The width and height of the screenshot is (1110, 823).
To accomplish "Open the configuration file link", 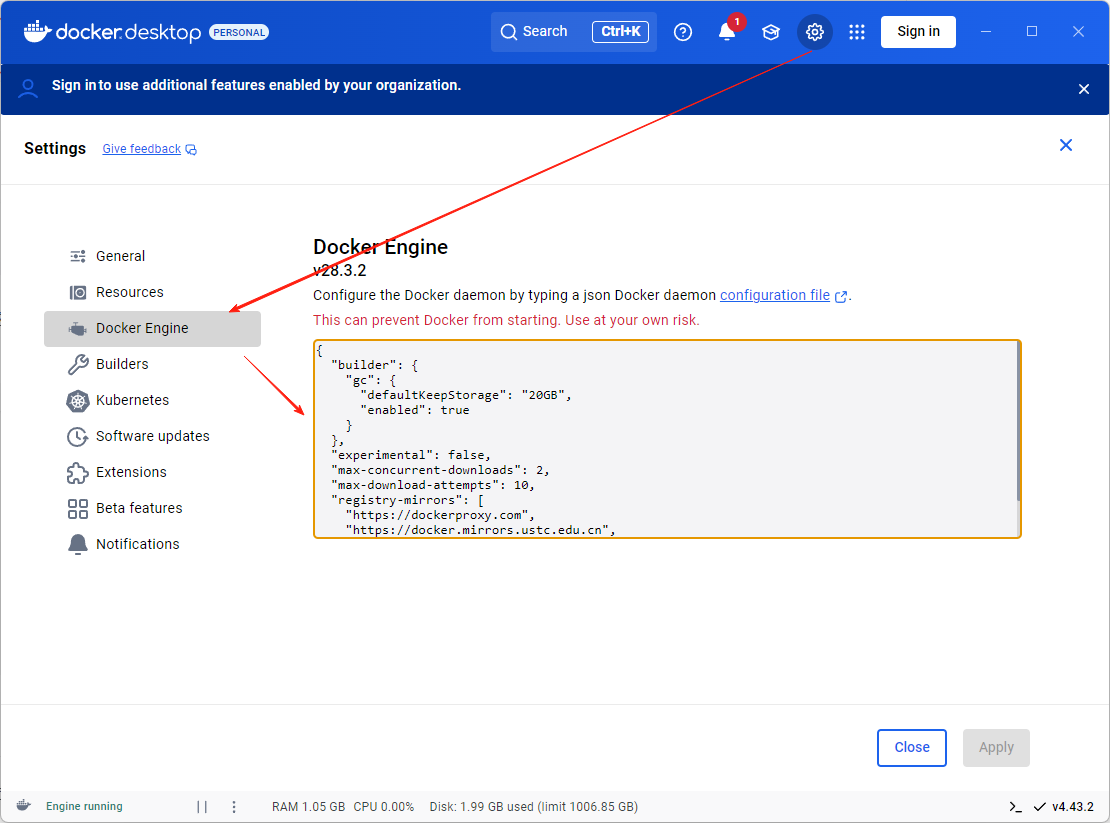I will (x=774, y=295).
